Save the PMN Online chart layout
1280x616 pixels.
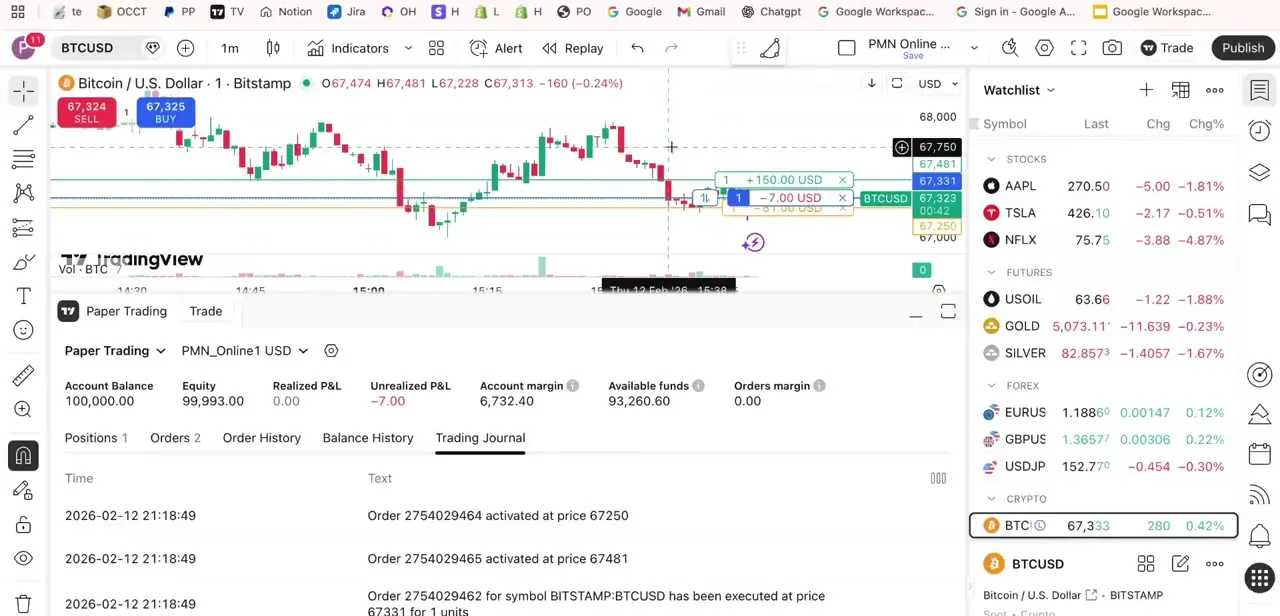click(912, 56)
